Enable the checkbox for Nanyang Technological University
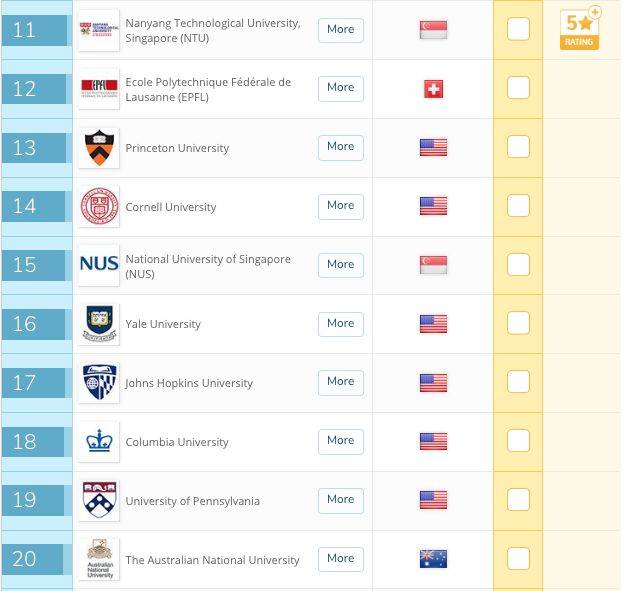This screenshot has width=623, height=591. [x=518, y=29]
